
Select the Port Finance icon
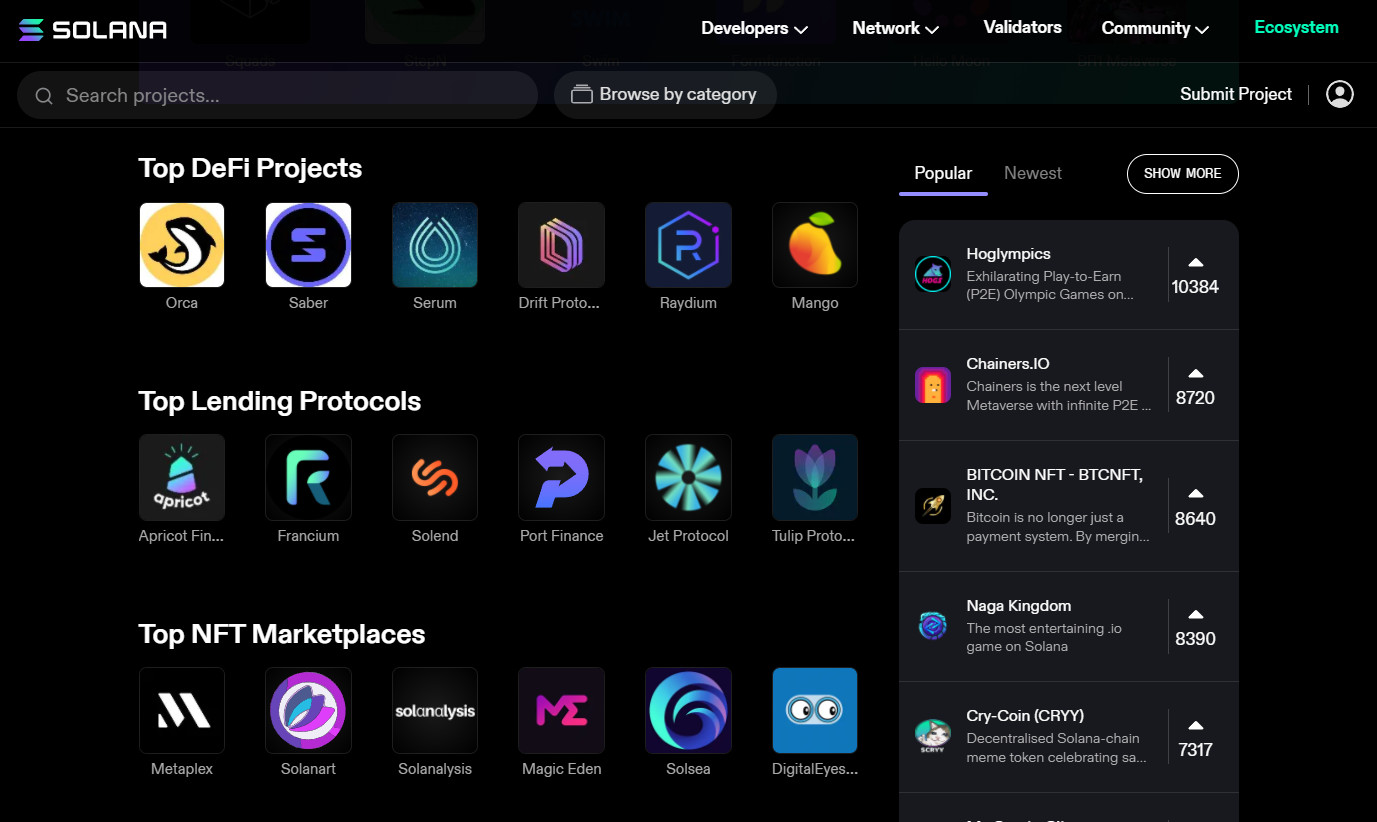click(x=561, y=477)
